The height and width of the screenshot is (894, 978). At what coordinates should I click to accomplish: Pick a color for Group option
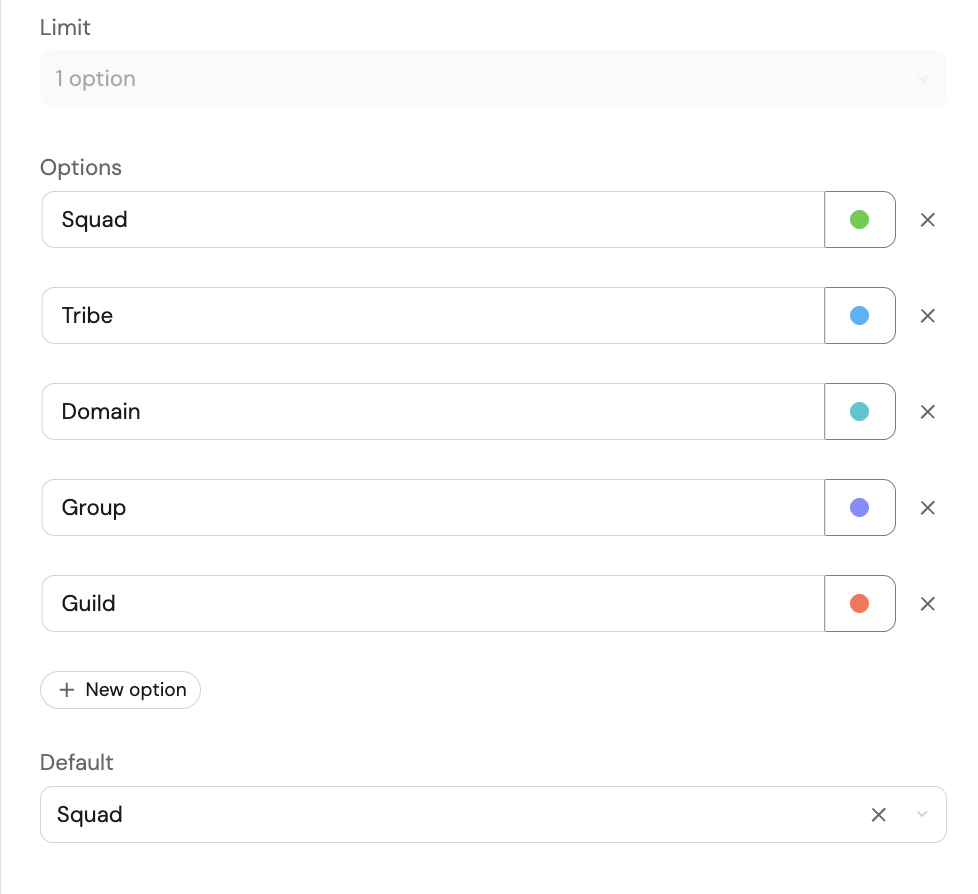click(x=859, y=508)
